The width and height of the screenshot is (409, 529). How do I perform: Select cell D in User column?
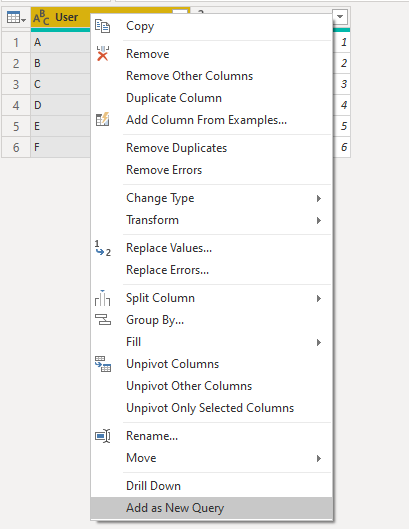click(x=61, y=105)
